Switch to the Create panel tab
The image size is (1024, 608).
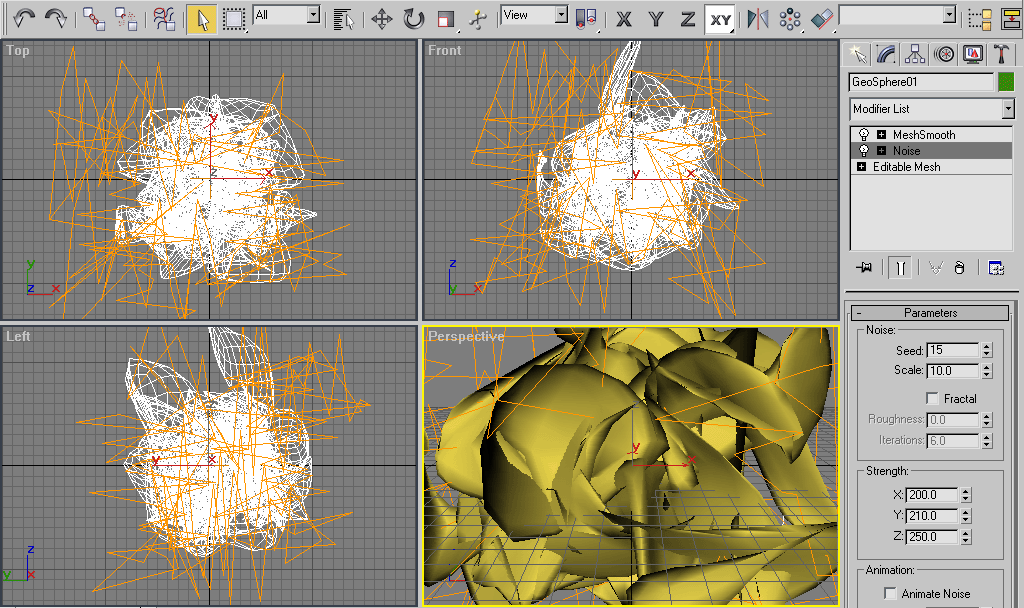pos(857,54)
